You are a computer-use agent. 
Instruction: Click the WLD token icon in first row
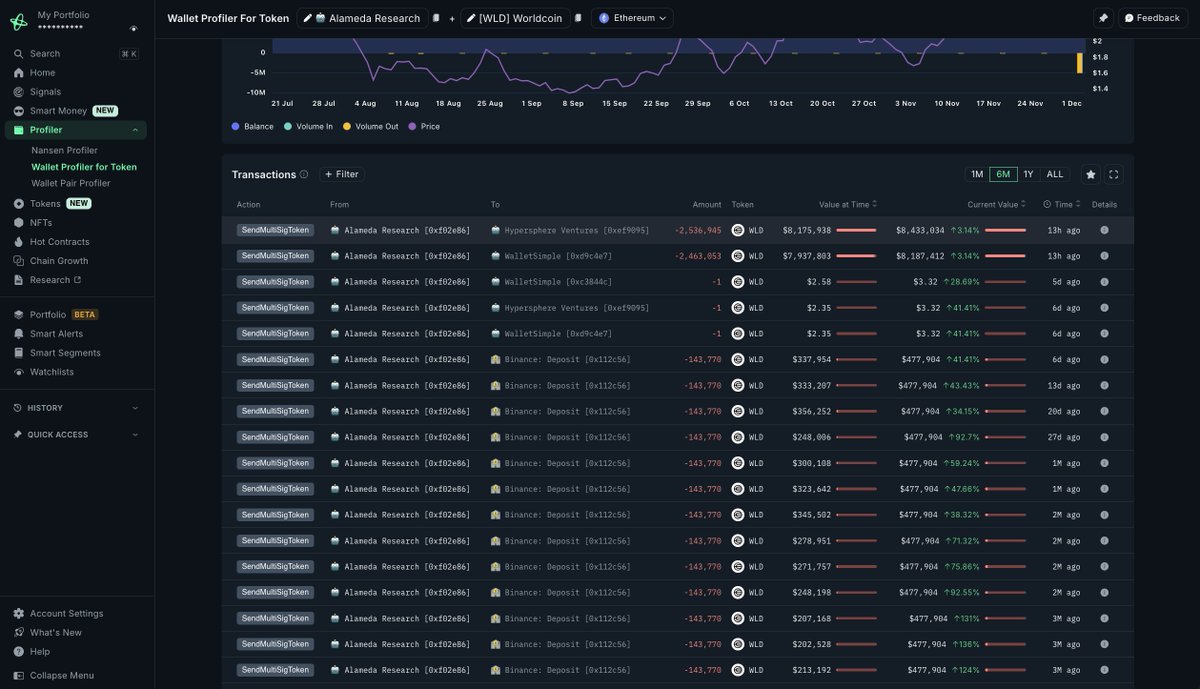[738, 230]
